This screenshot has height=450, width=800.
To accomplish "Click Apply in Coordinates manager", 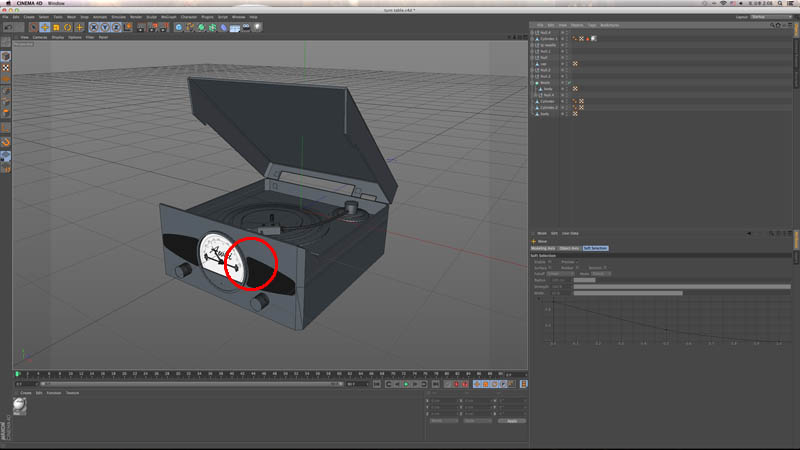I will (x=512, y=421).
